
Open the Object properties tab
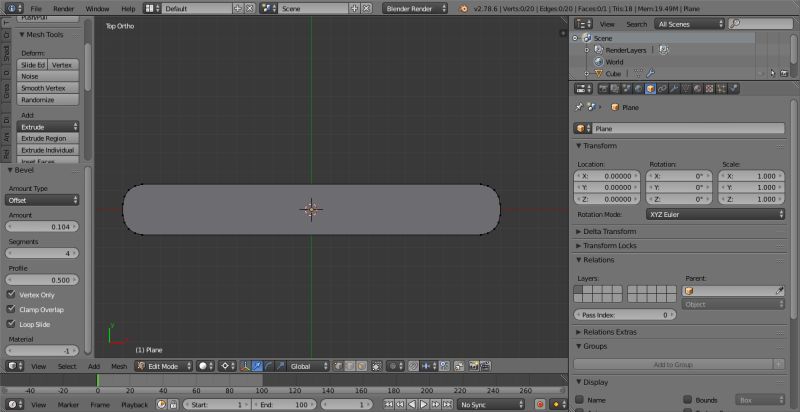(x=651, y=89)
